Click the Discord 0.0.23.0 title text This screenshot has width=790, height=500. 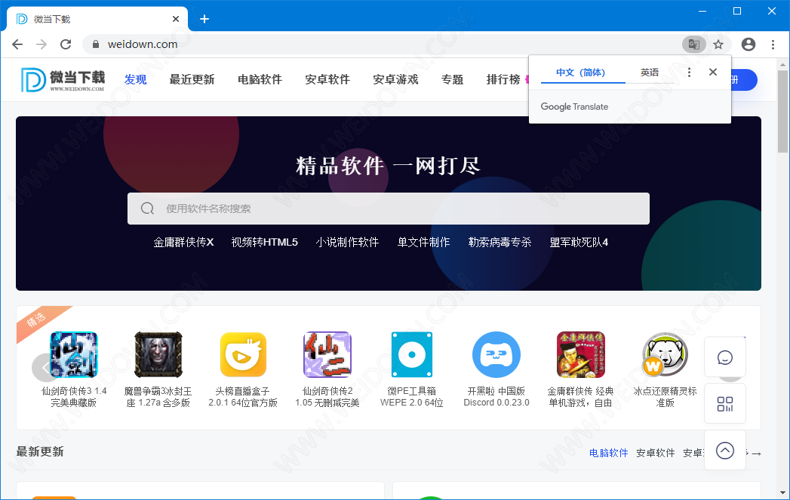pos(496,403)
